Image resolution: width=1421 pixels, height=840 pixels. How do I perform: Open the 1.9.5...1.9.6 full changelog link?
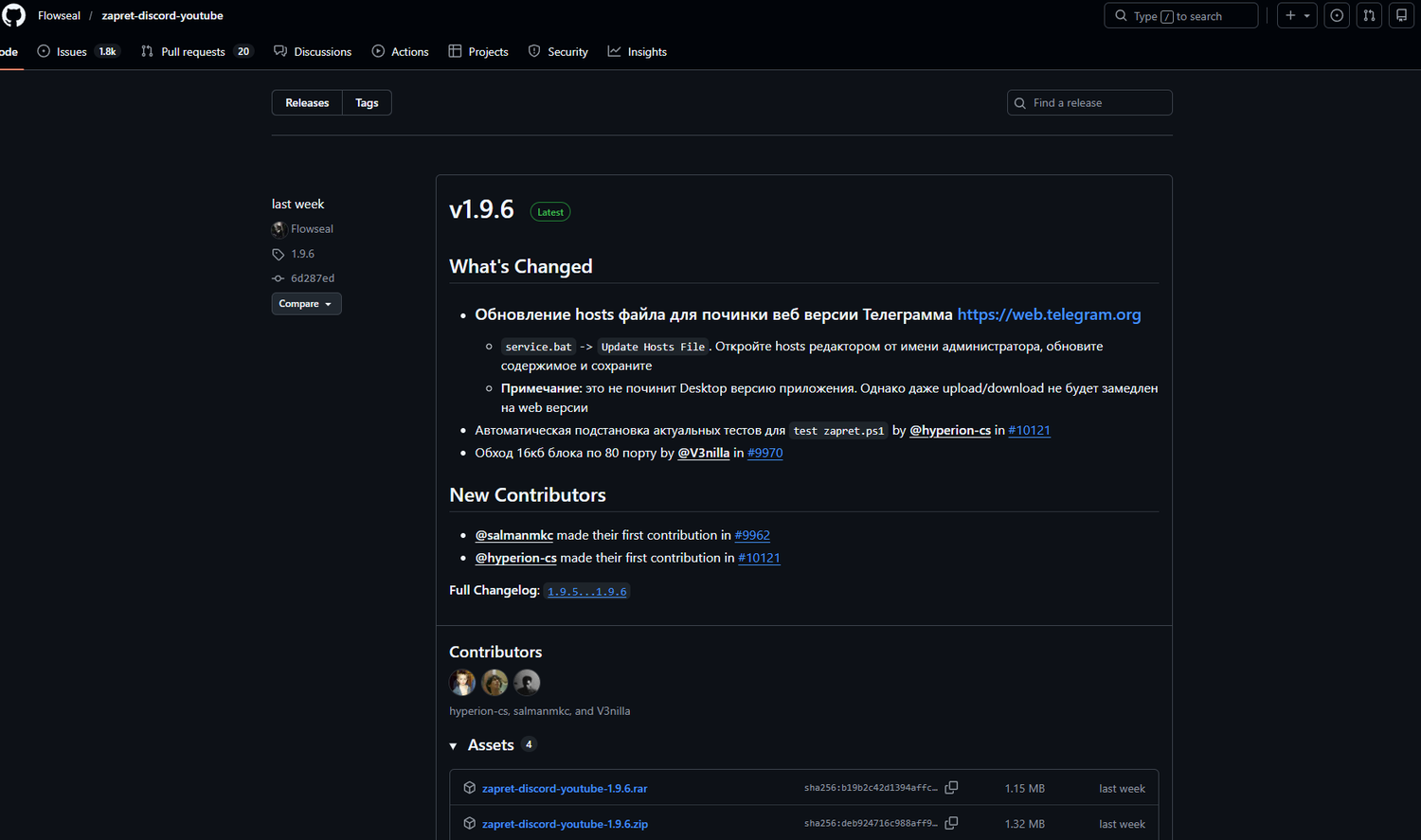click(x=586, y=592)
